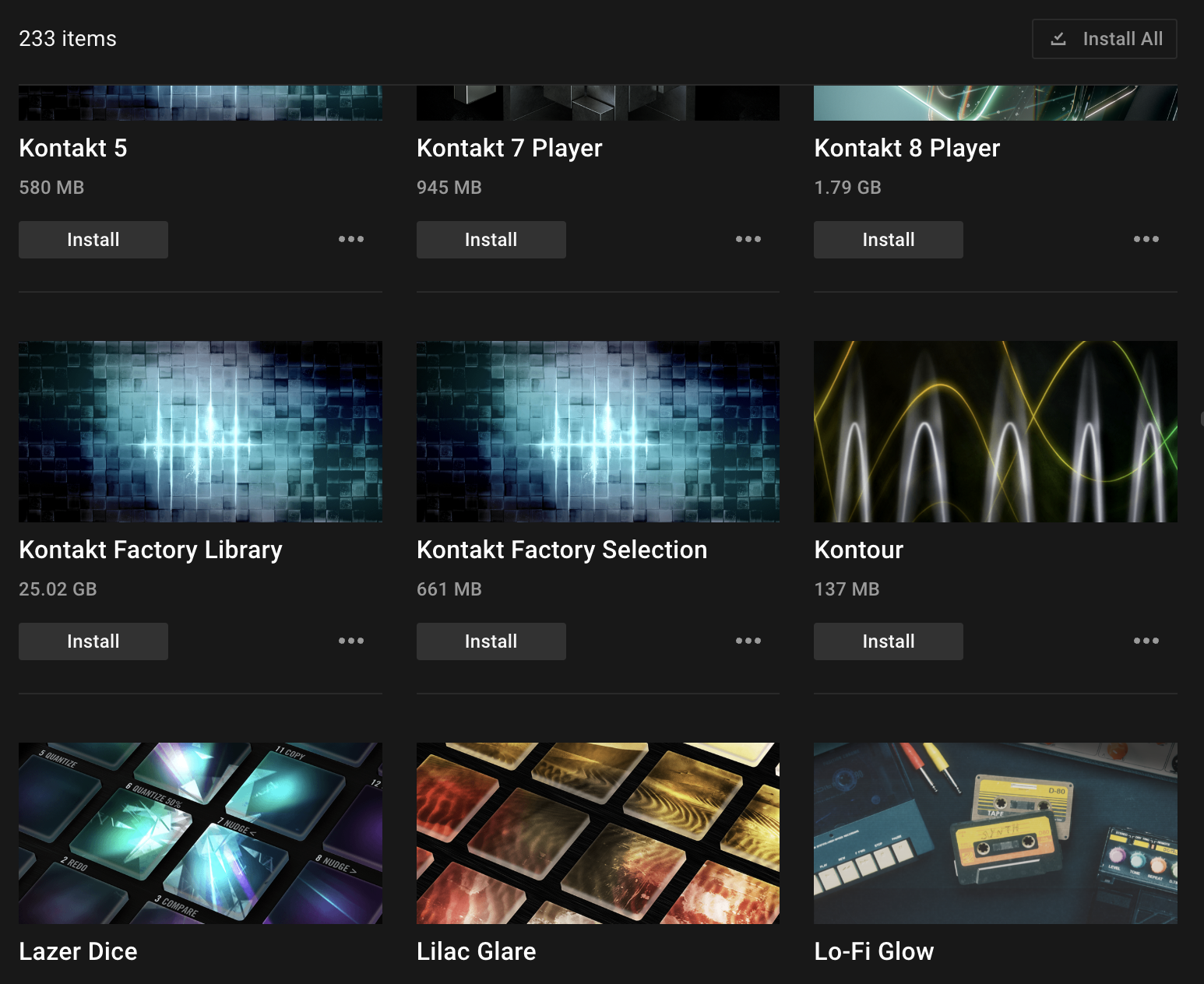Click the 25.02 GB size text

click(58, 589)
